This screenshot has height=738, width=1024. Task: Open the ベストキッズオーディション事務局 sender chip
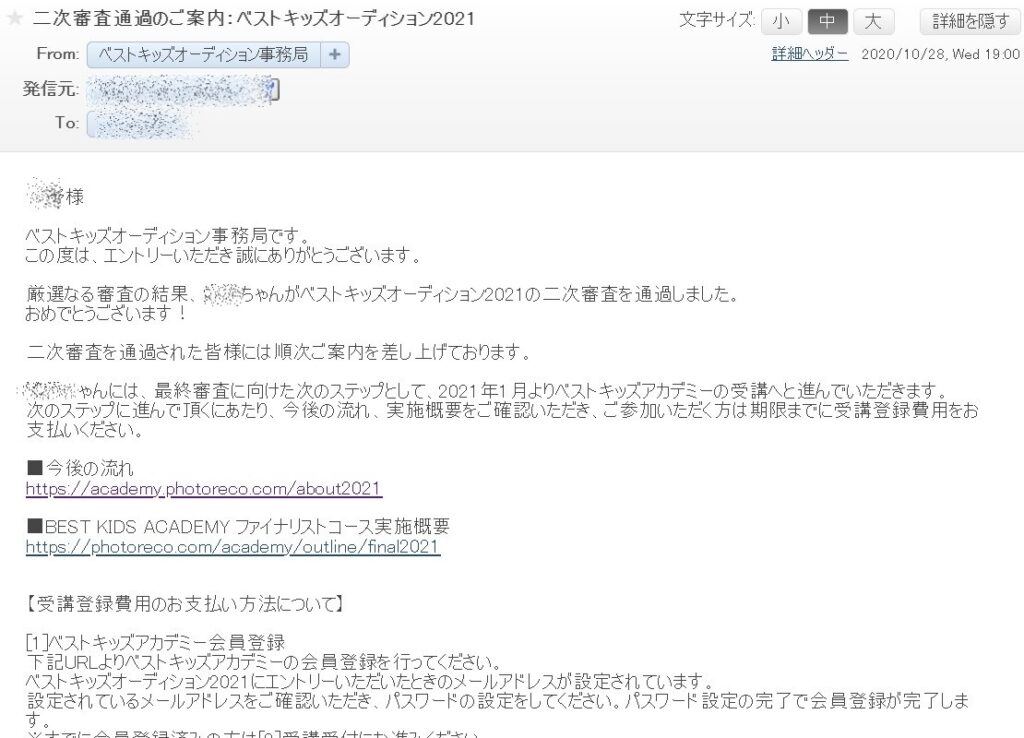tap(204, 54)
